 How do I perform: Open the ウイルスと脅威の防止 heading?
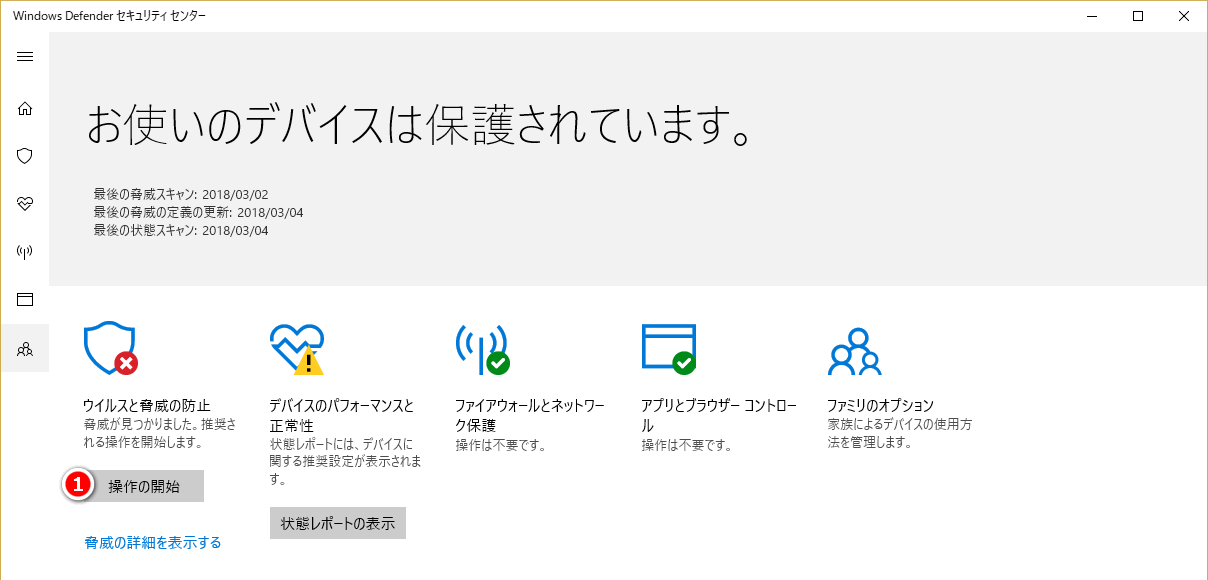point(147,405)
